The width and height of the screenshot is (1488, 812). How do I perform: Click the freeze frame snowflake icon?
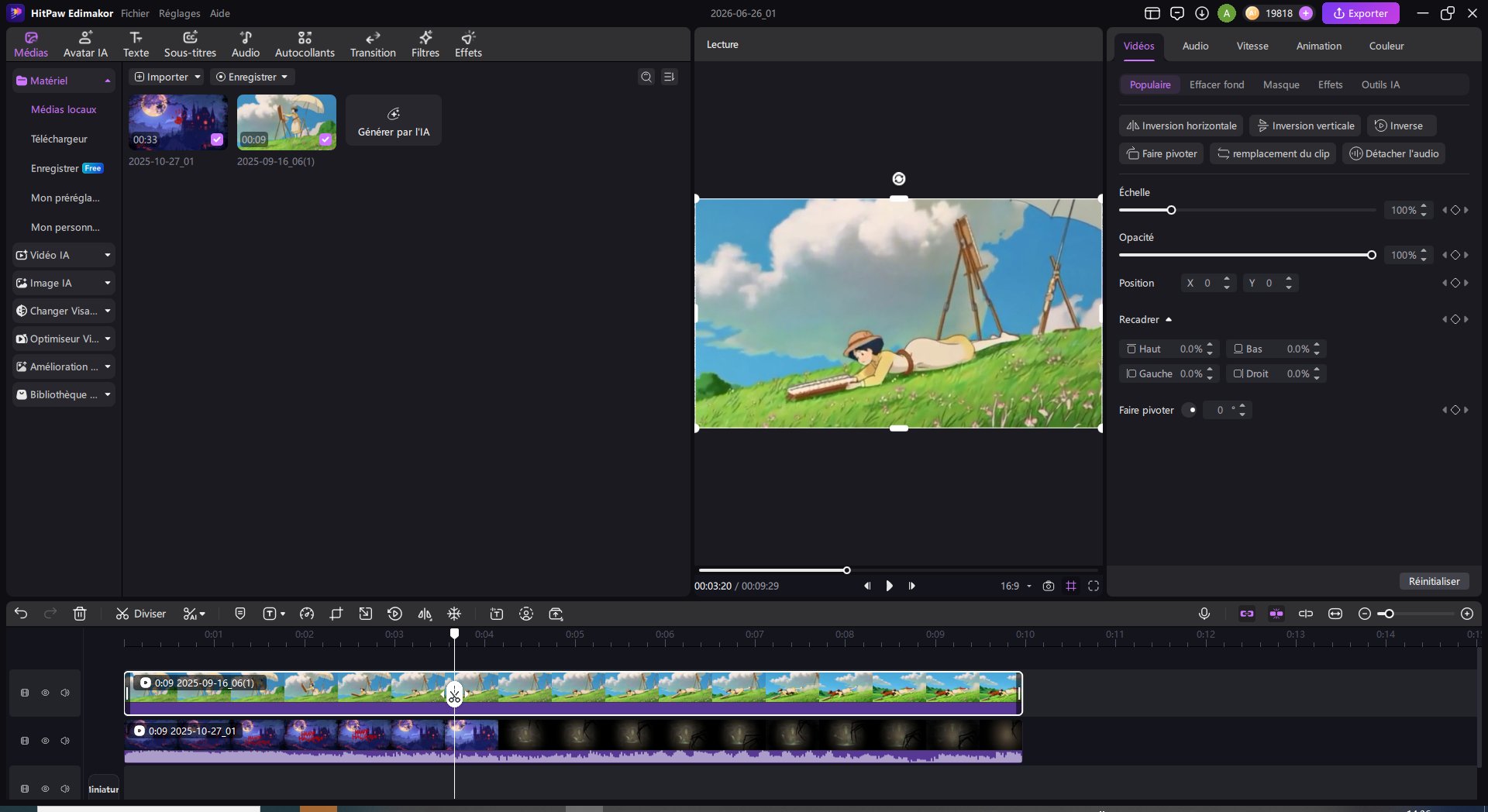454,614
